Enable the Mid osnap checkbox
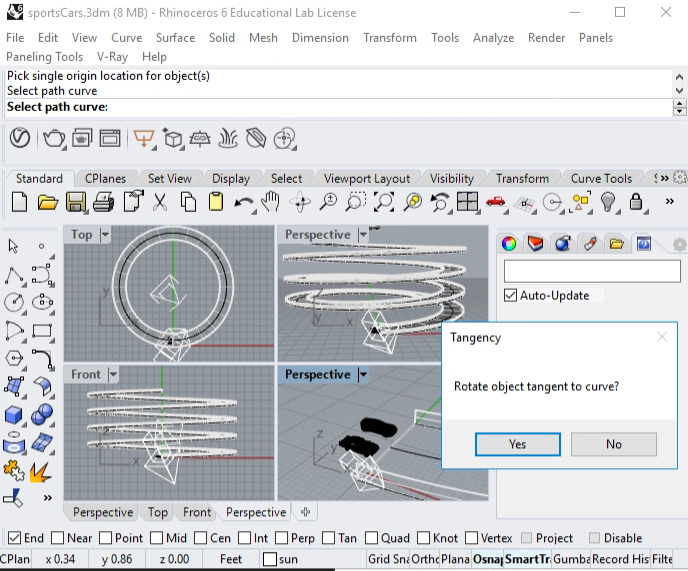Image resolution: width=688 pixels, height=571 pixels. [x=157, y=538]
